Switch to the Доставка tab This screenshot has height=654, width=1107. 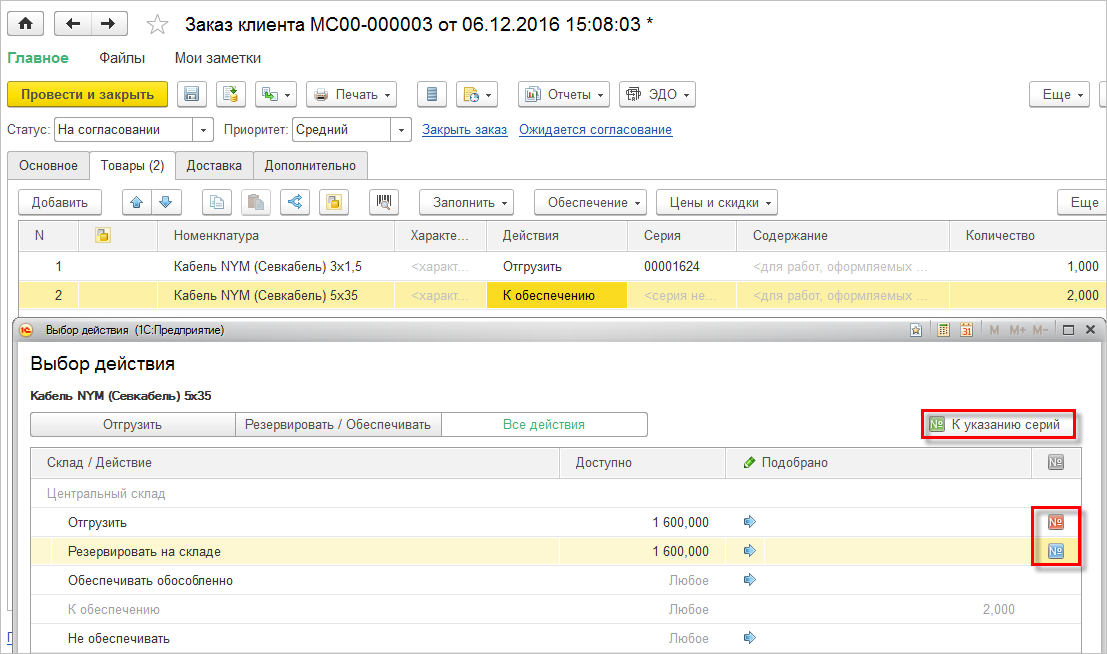click(214, 165)
